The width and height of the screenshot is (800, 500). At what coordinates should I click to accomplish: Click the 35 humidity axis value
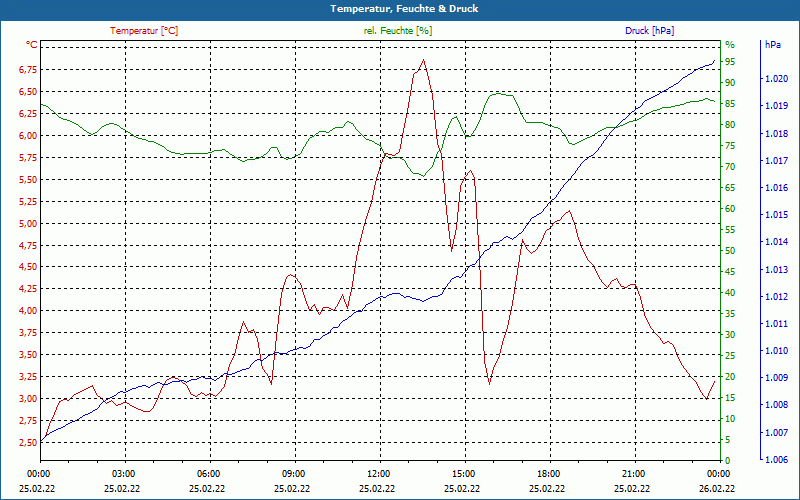tap(730, 314)
